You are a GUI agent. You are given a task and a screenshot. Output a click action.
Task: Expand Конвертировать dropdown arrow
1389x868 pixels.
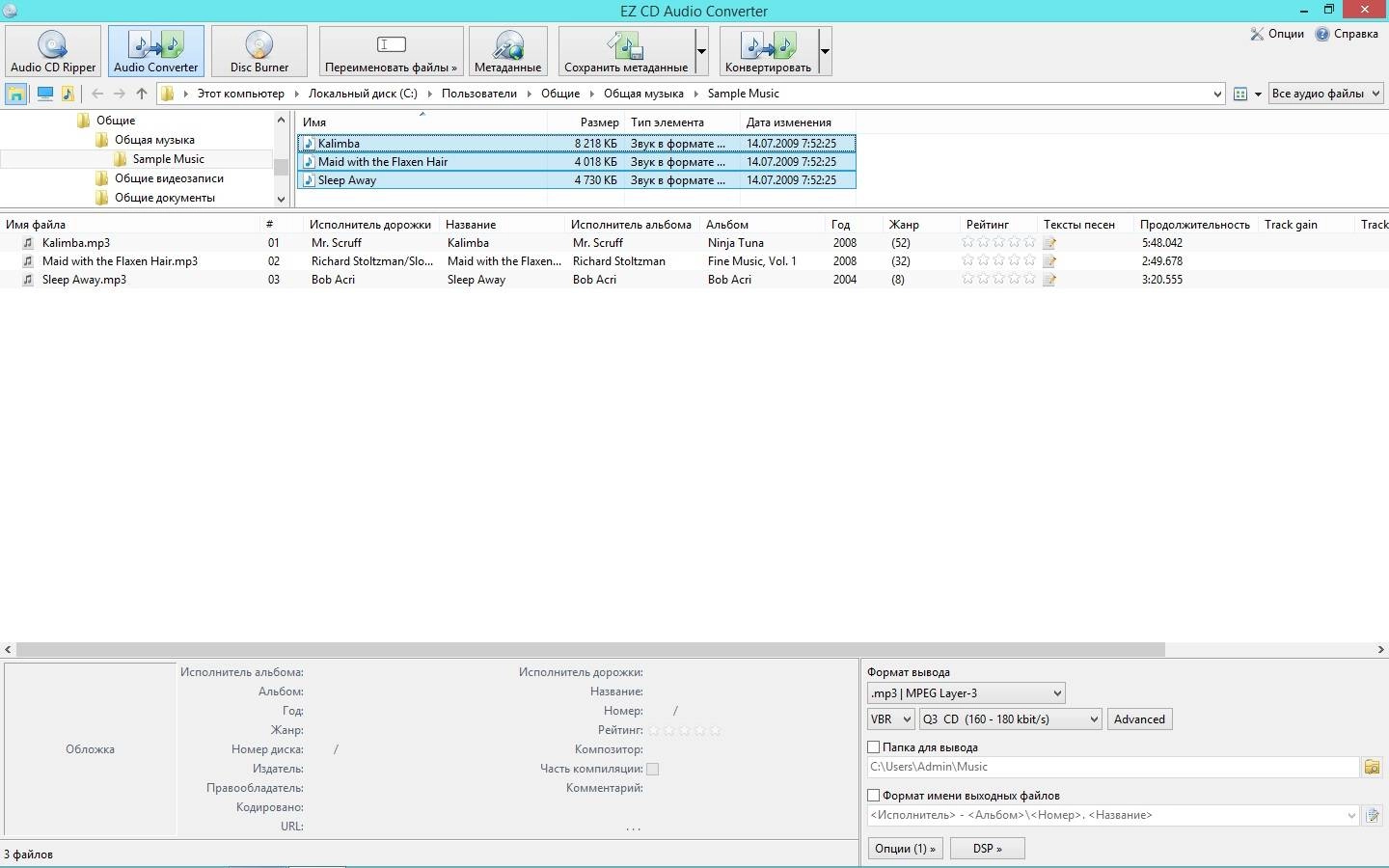pos(825,51)
